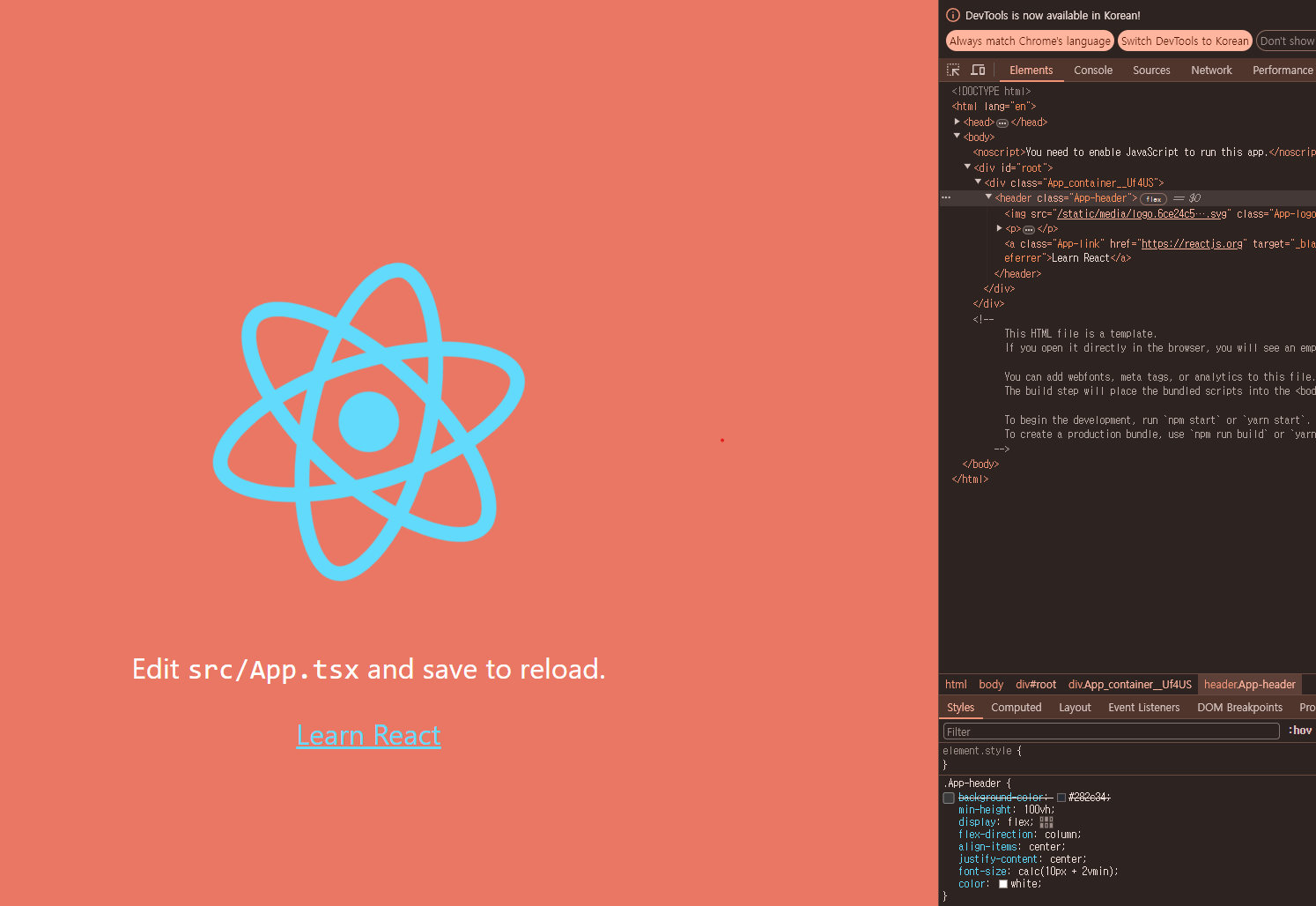
Task: Select div#root in the breadcrumb bar
Action: point(1036,685)
